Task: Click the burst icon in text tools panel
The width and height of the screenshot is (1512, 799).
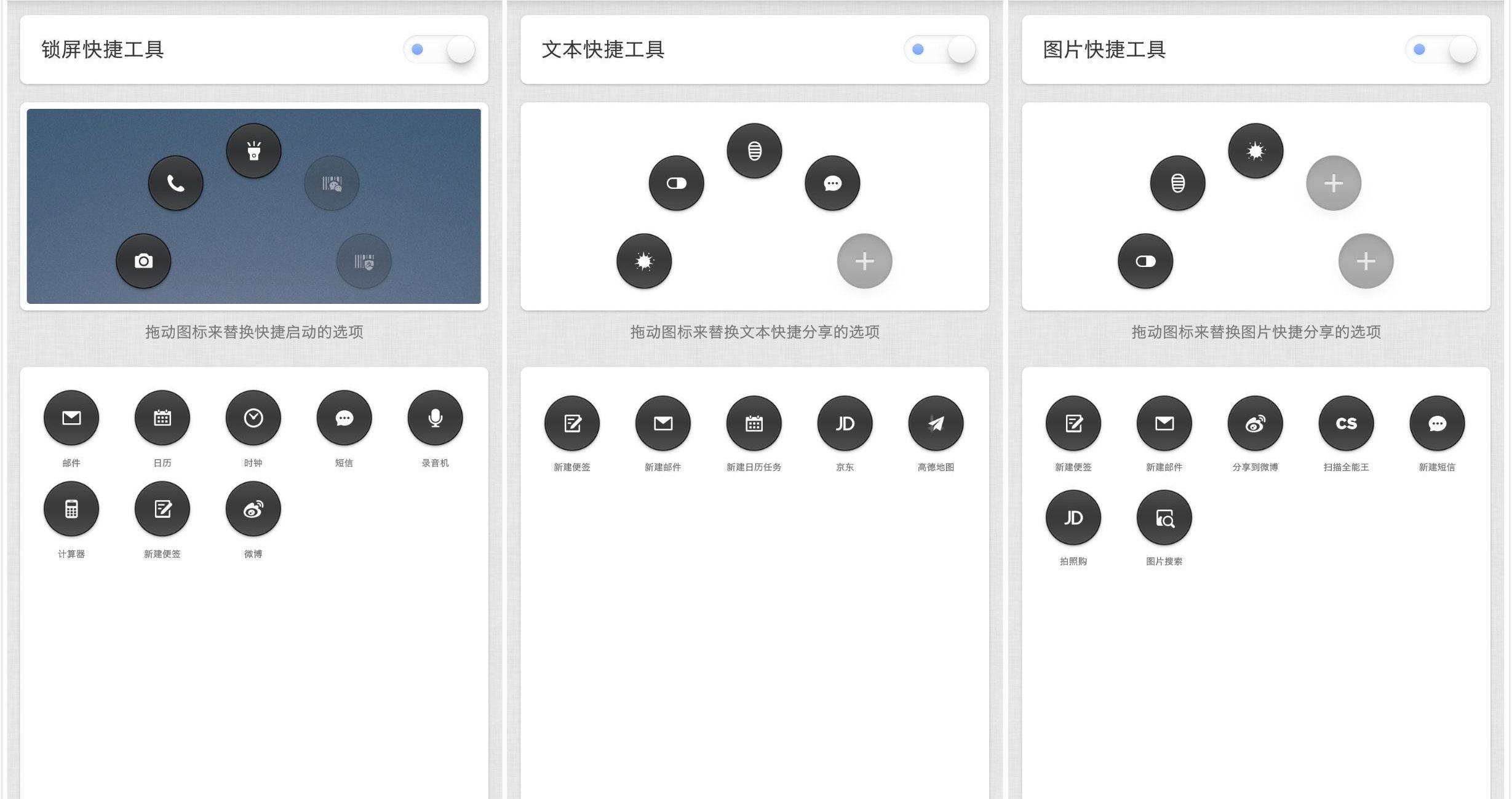Action: (644, 261)
